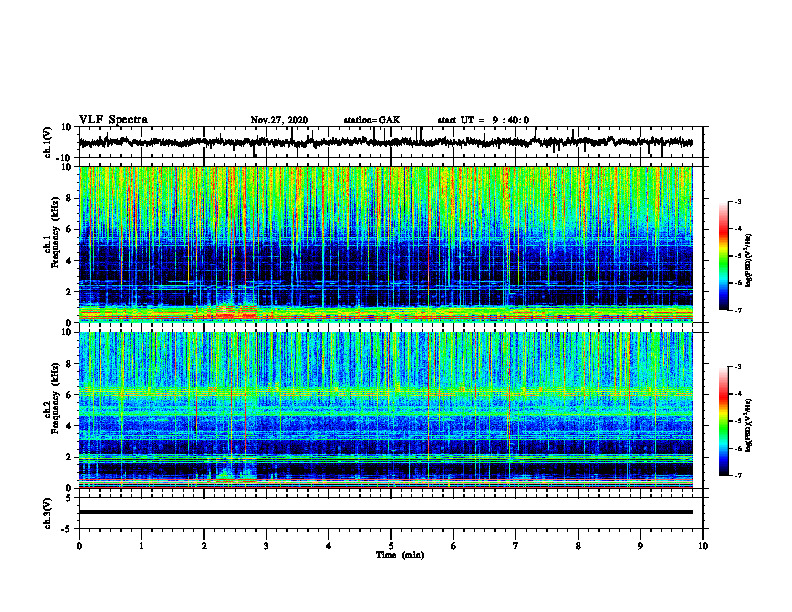Click the flat black ch.3 signal line
The image size is (792, 612).
click(385, 512)
